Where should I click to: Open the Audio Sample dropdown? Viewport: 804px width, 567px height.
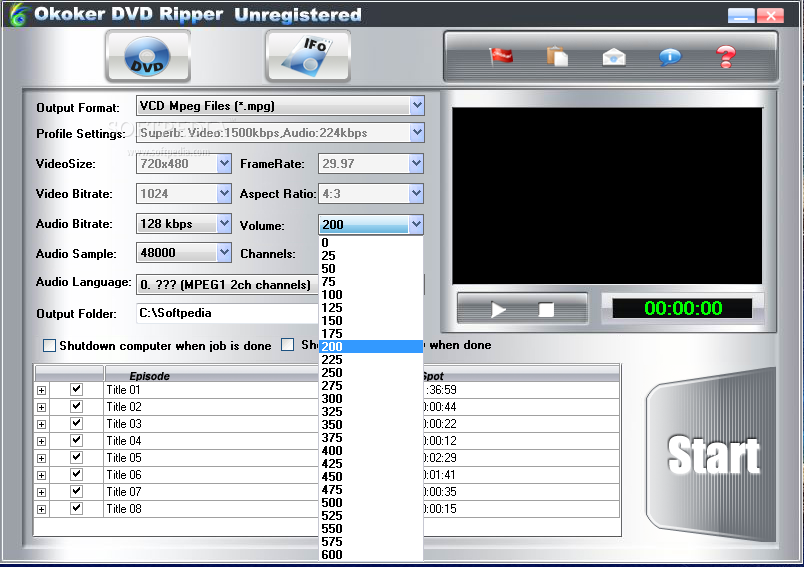(x=224, y=253)
